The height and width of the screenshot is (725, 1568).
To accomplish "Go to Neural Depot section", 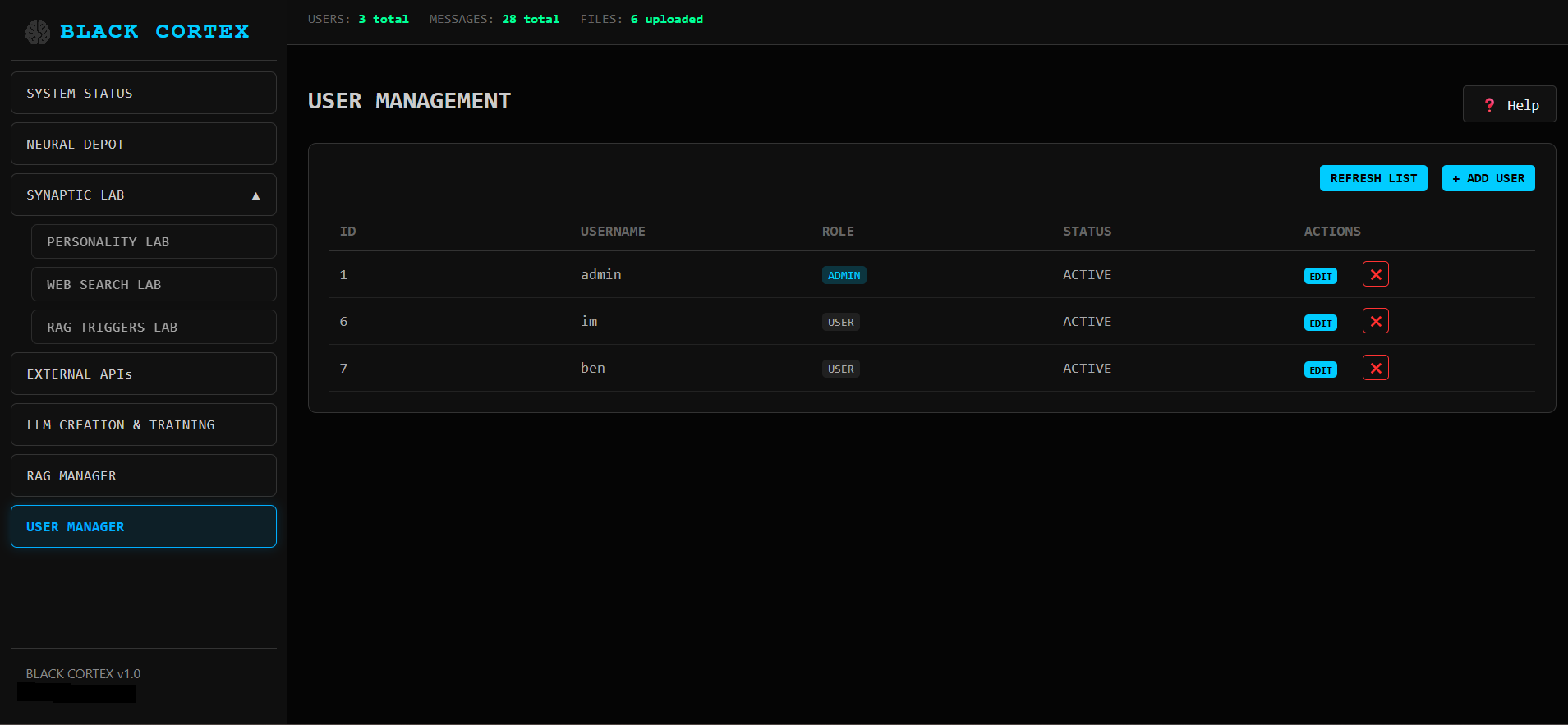I will point(144,144).
